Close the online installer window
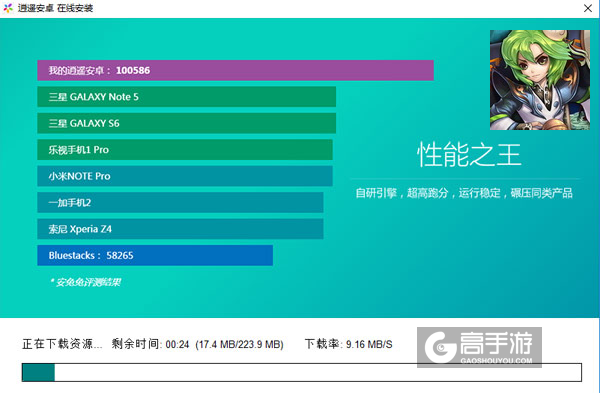The width and height of the screenshot is (600, 393). pos(588,8)
